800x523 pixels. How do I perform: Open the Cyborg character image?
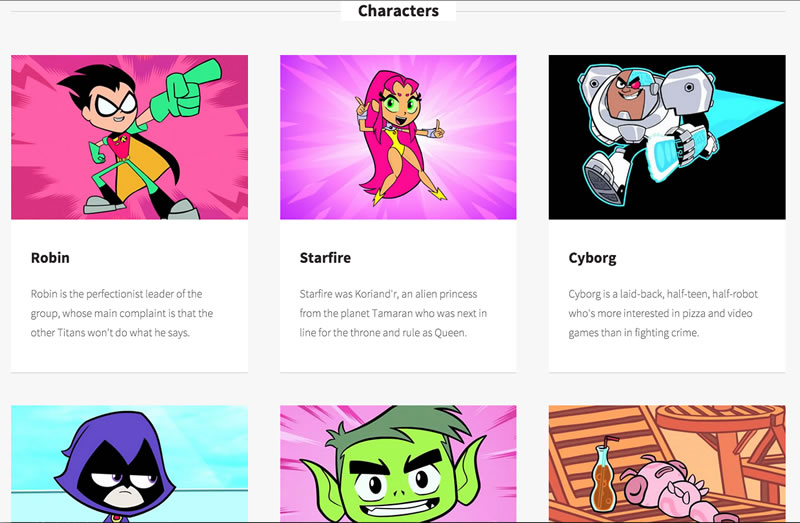coord(667,137)
